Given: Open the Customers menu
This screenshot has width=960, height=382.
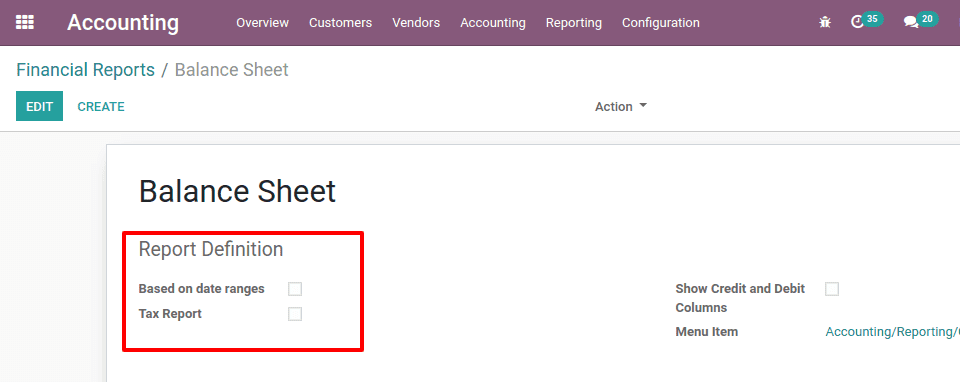Looking at the screenshot, I should click(x=340, y=23).
